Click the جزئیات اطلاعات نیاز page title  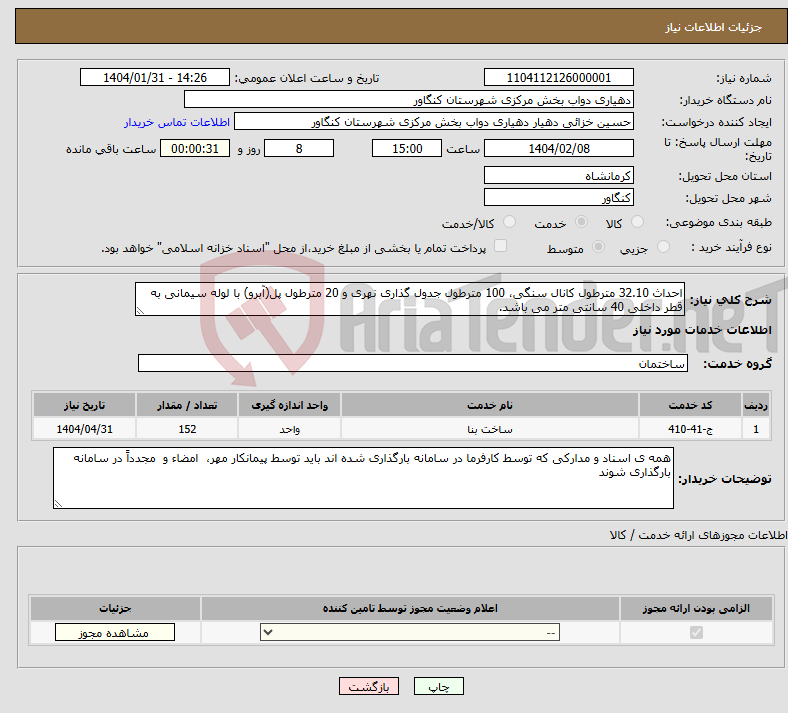tap(713, 27)
